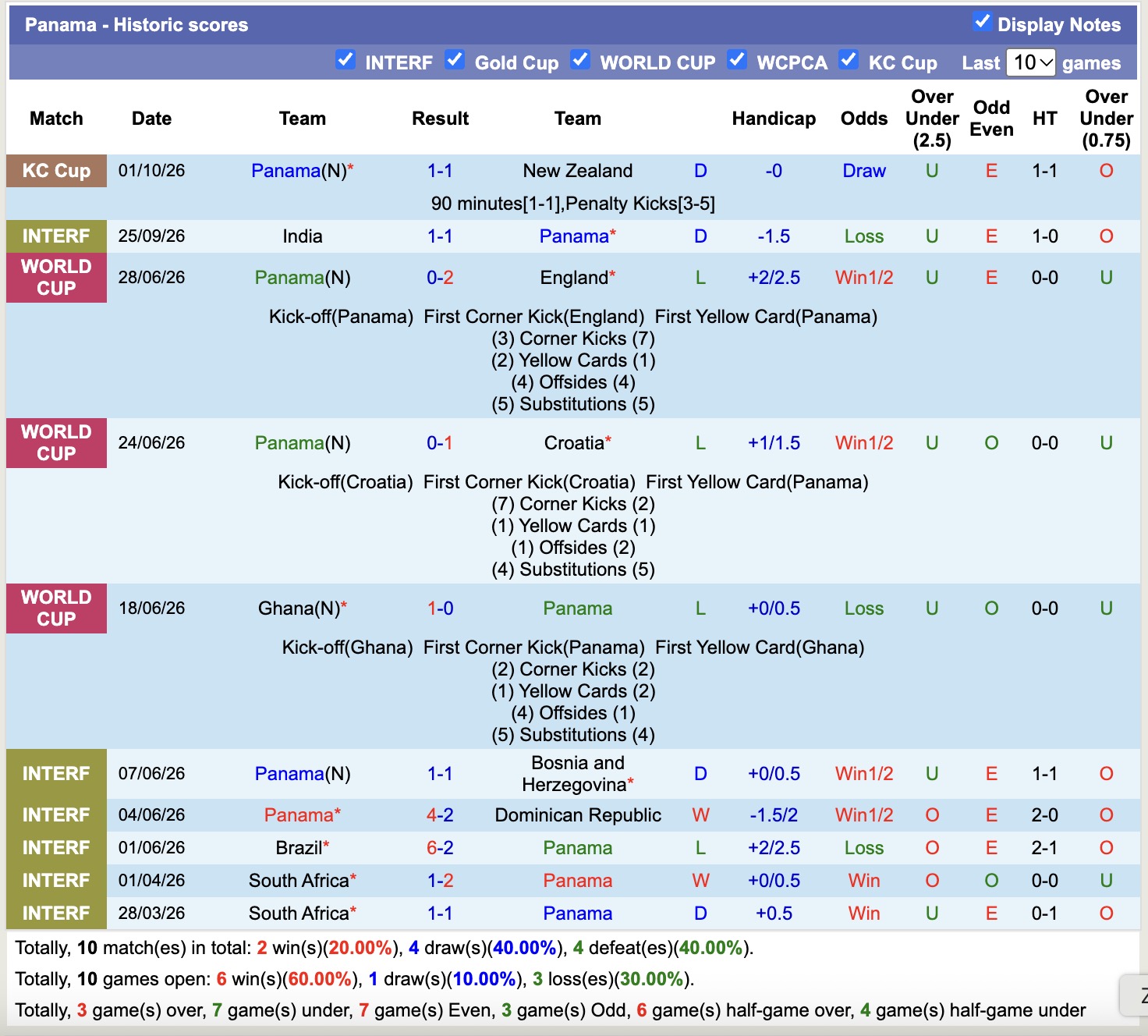Open the England team link

(574, 278)
